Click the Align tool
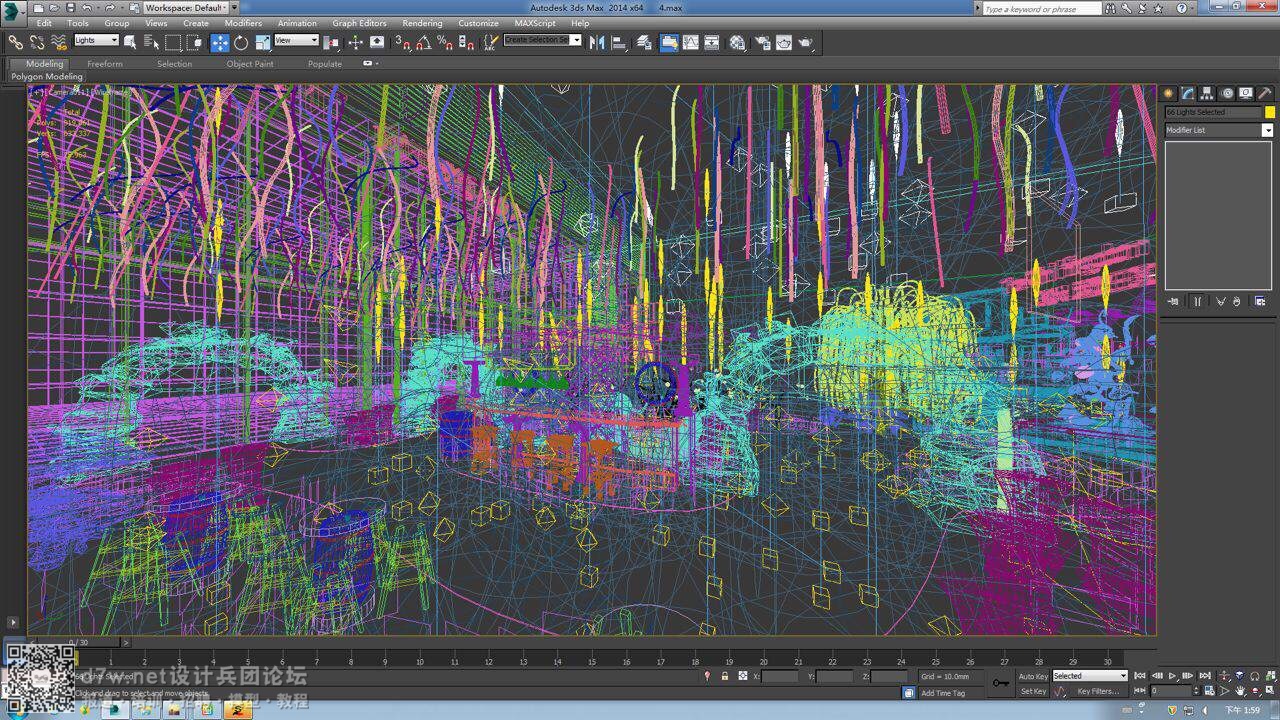Viewport: 1280px width, 720px height. (619, 42)
